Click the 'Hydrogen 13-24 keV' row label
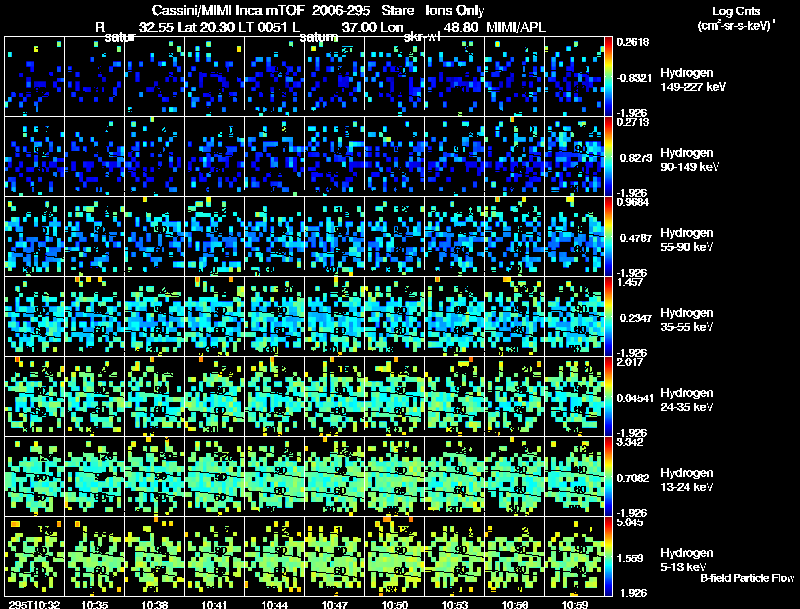The width and height of the screenshot is (800, 609). tap(686, 480)
